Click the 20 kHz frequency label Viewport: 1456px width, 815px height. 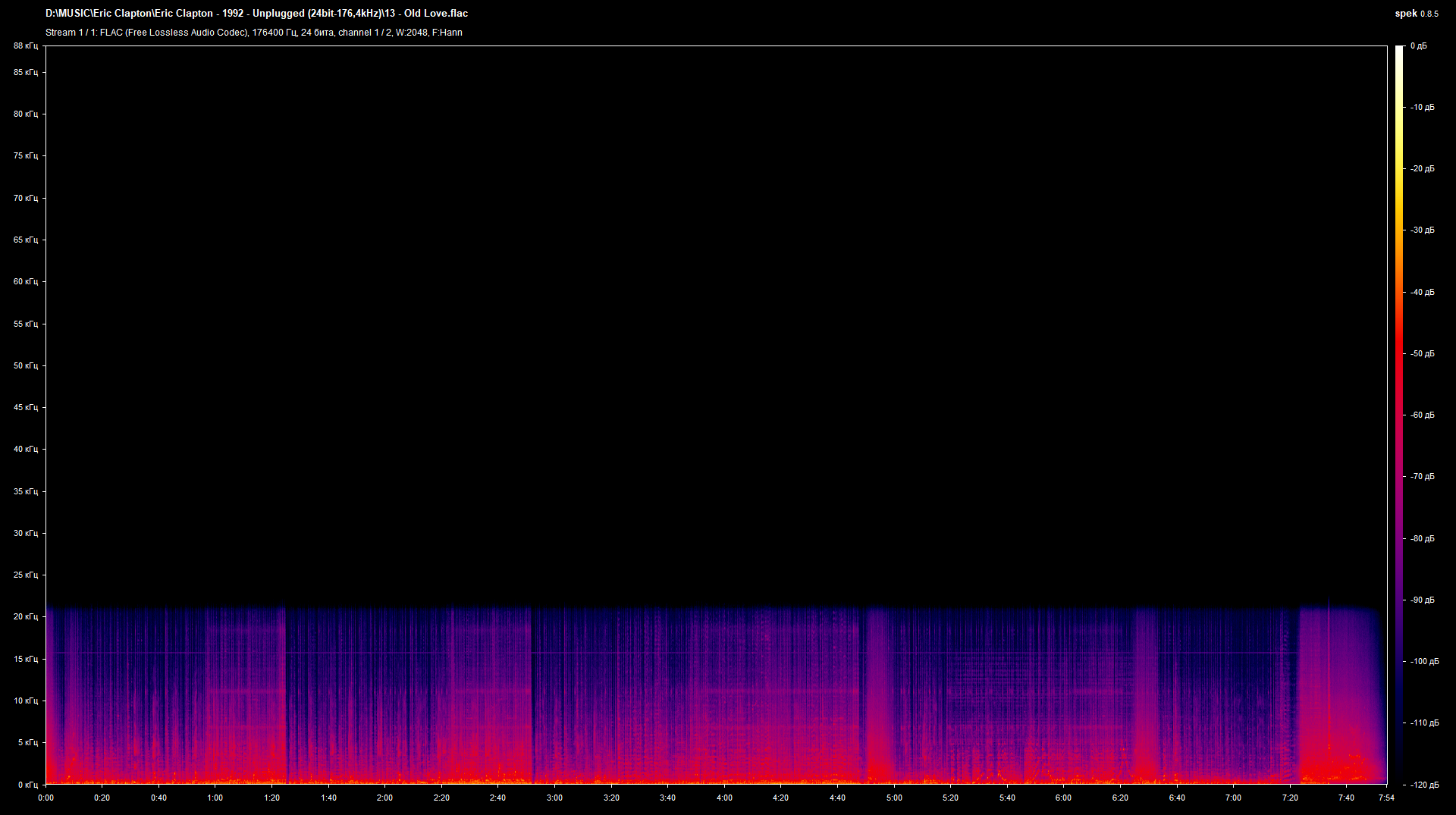tap(25, 616)
